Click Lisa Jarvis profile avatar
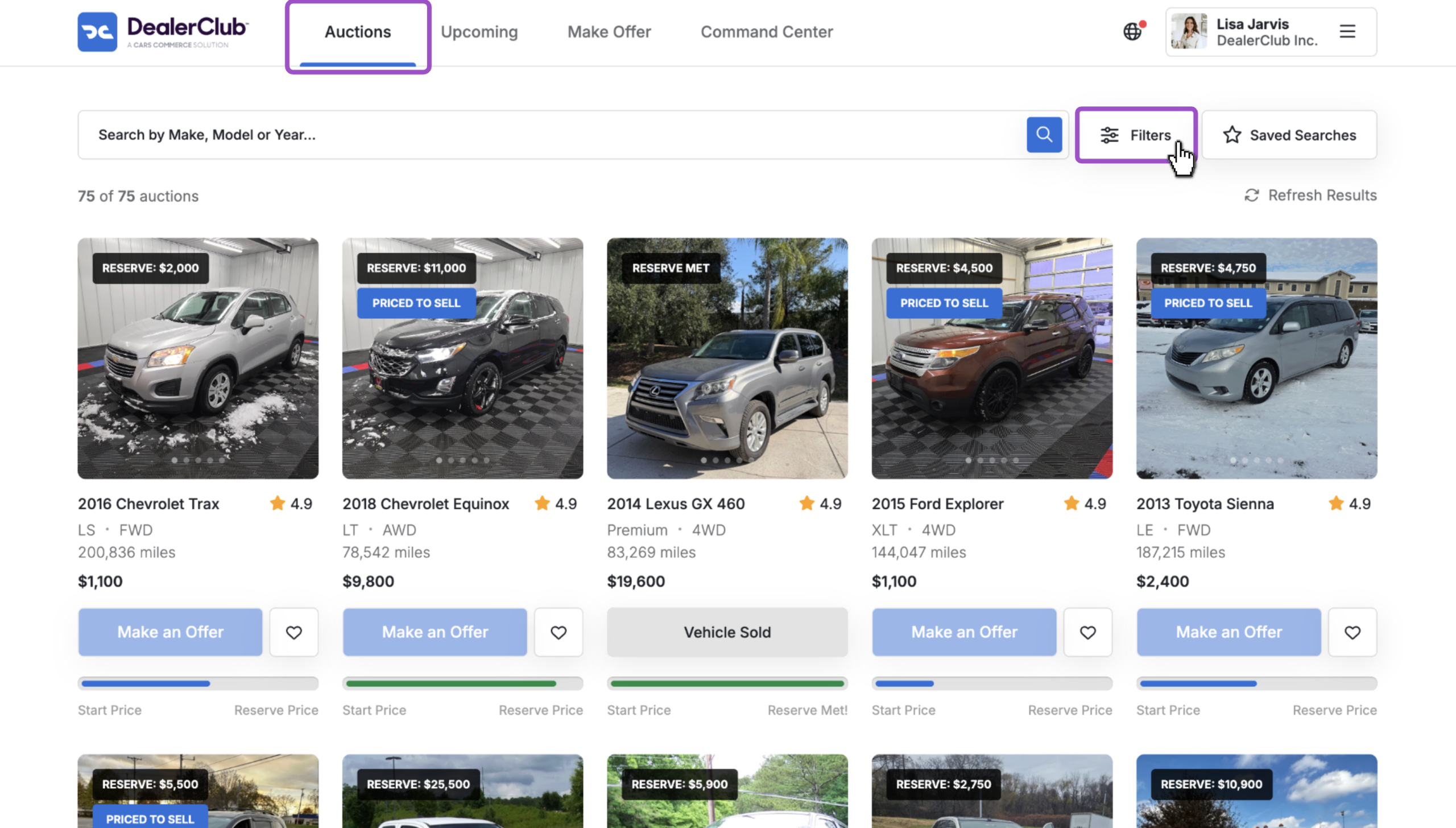1456x828 pixels. (1188, 32)
